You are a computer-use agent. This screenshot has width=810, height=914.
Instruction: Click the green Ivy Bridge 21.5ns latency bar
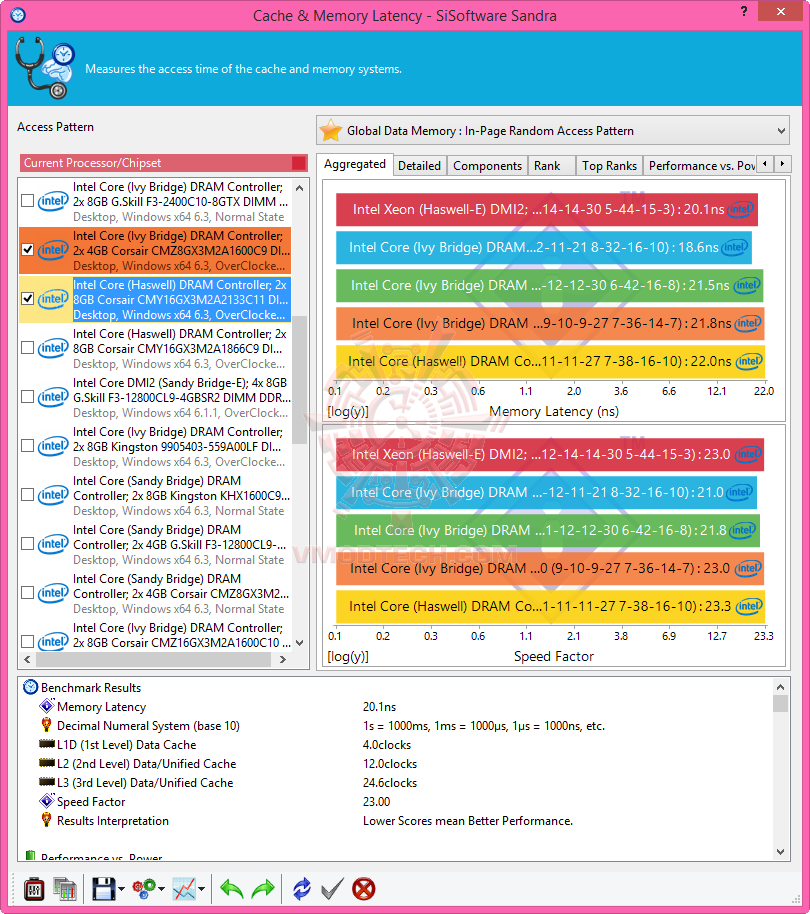(550, 285)
